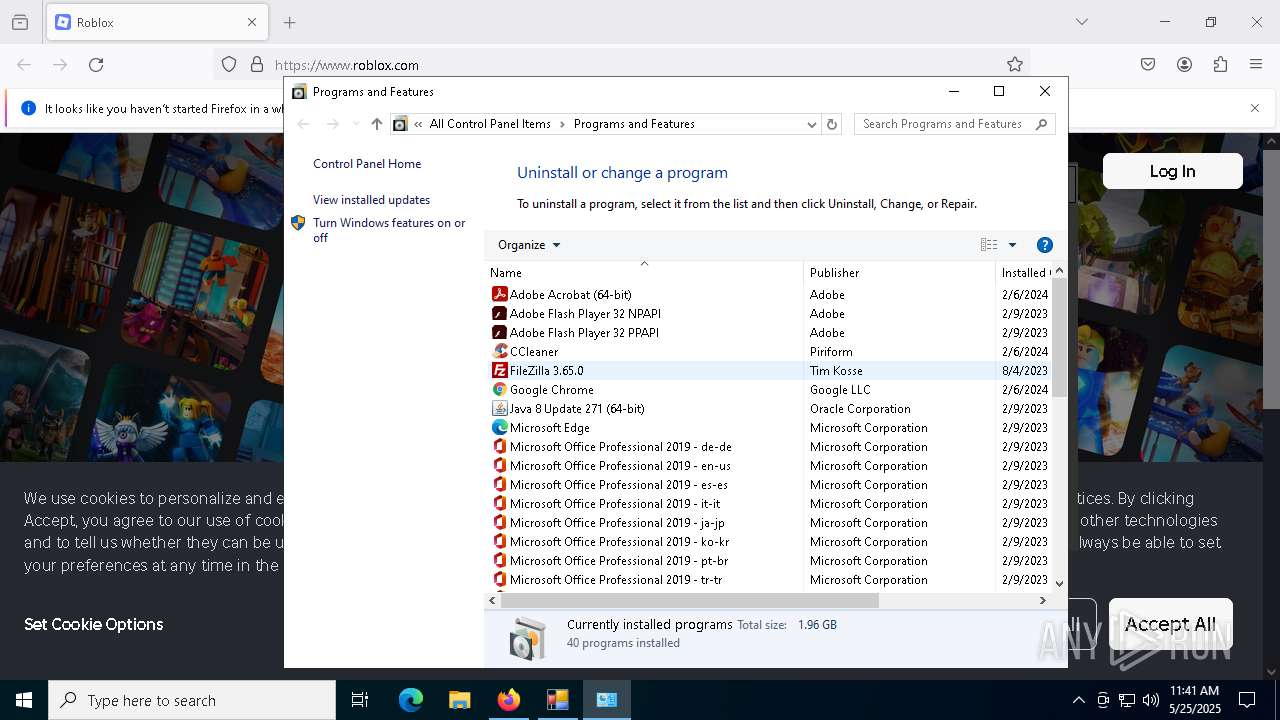Click the All Control Panel Items breadcrumb

[490, 124]
